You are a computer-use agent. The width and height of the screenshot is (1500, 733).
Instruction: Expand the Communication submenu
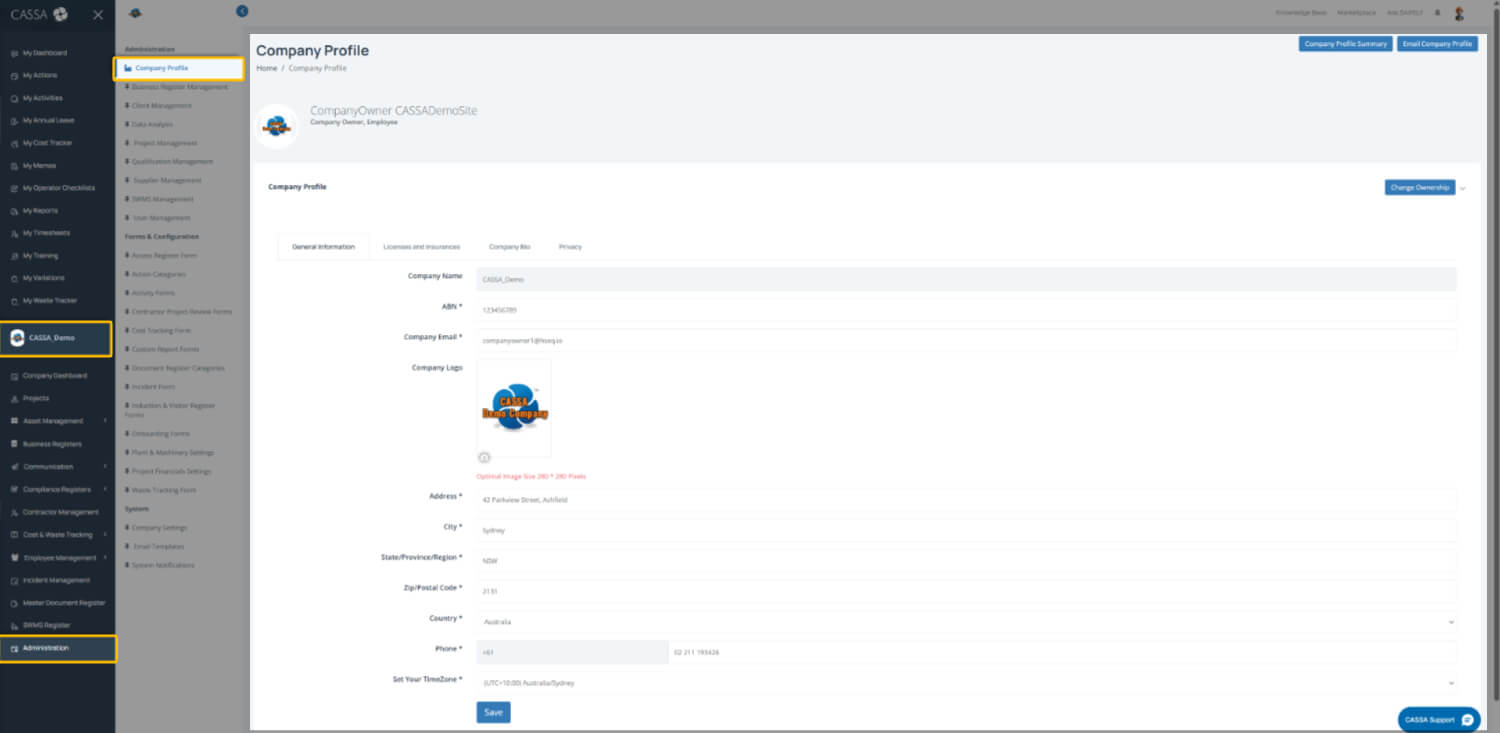104,467
